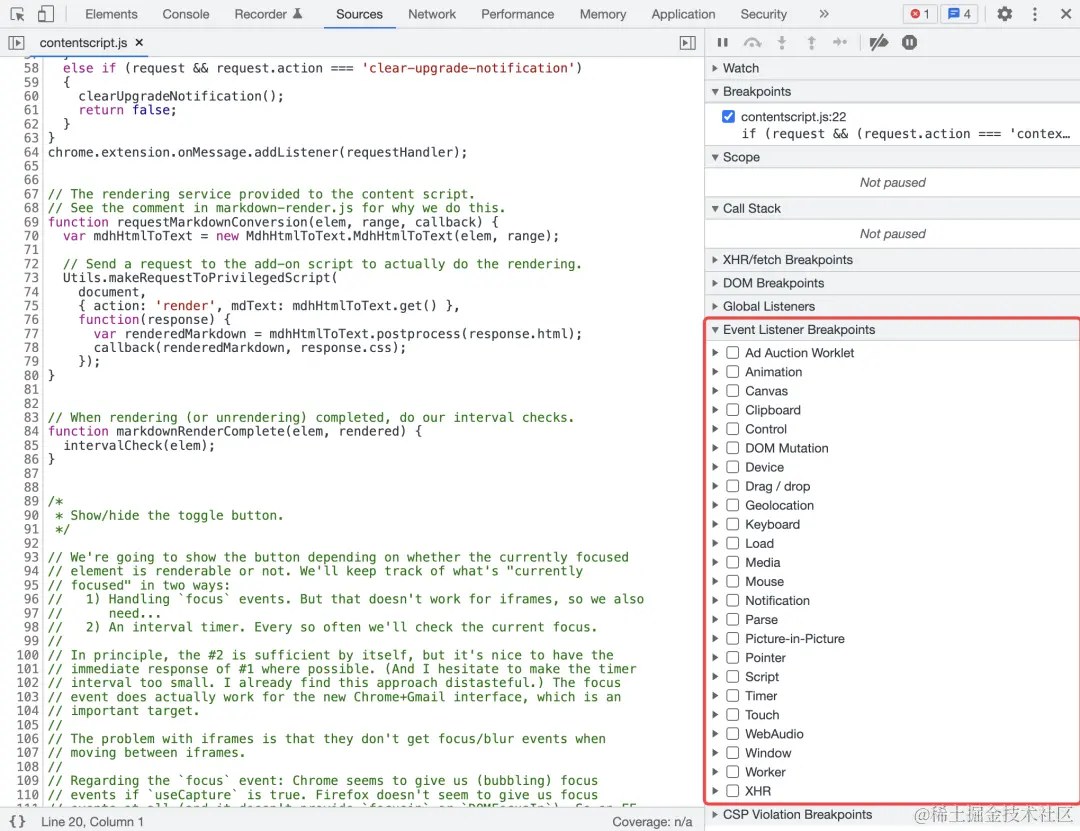Expand the Script event category arrow
Screen dimensions: 1080x831
(715, 677)
